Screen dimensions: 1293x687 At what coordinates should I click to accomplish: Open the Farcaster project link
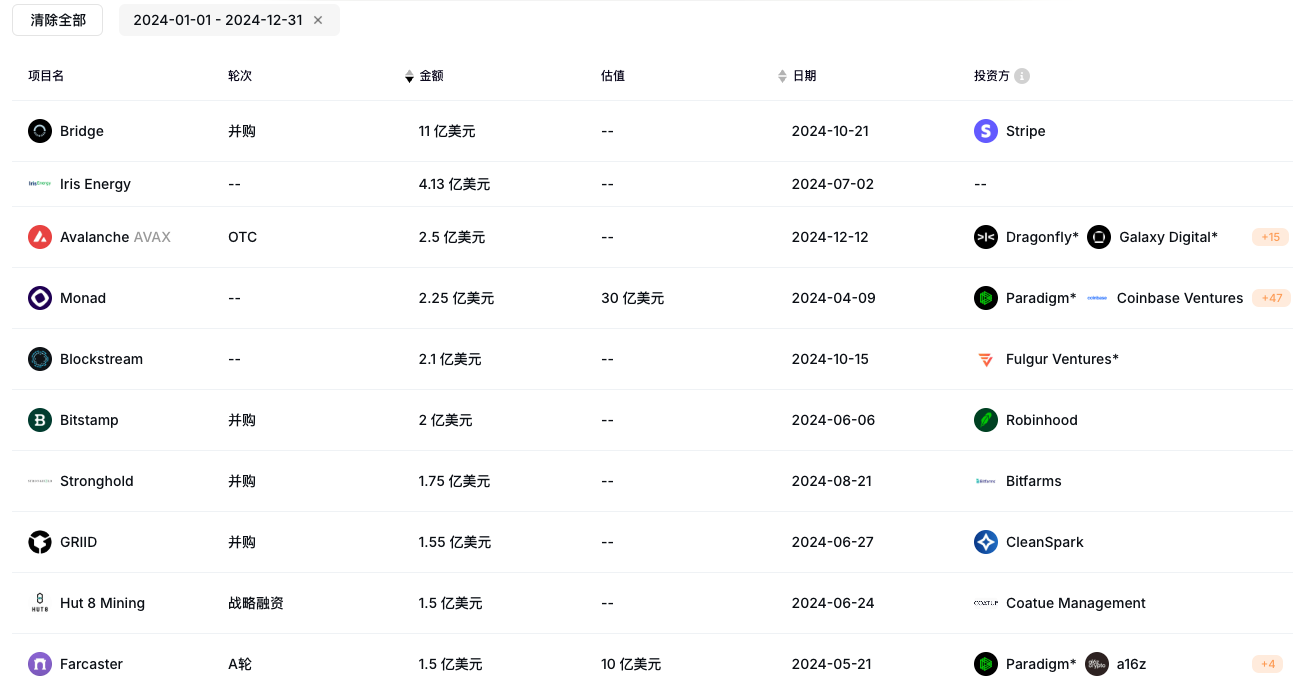[91, 664]
